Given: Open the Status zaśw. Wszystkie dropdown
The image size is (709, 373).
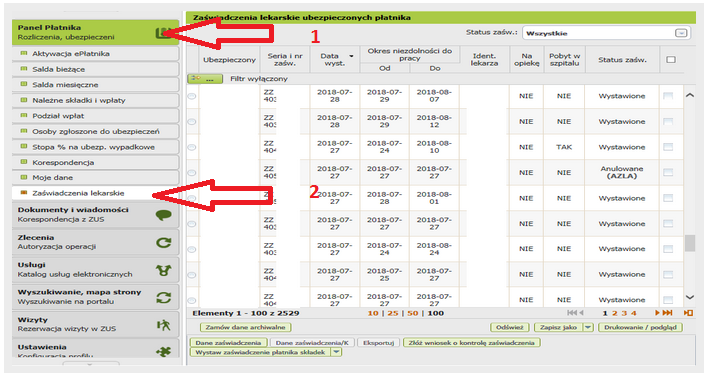Looking at the screenshot, I should click(606, 33).
